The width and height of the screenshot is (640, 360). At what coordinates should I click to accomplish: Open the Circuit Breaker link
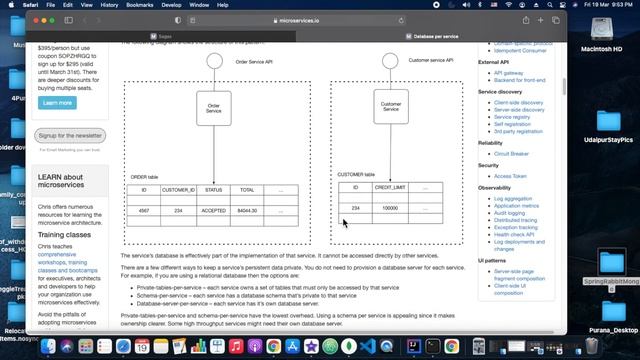tap(511, 154)
